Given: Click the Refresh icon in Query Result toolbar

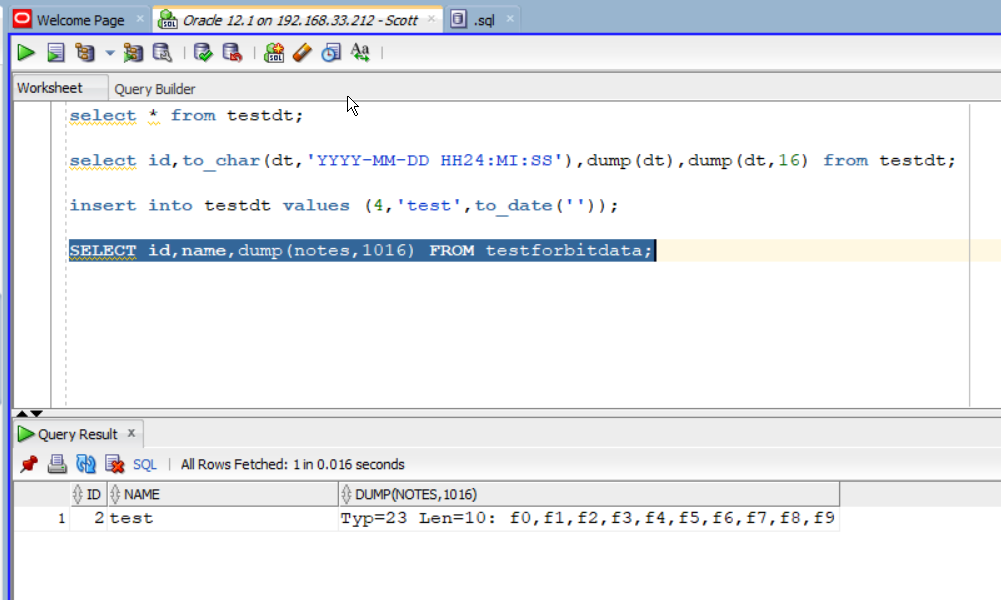Looking at the screenshot, I should coord(86,464).
